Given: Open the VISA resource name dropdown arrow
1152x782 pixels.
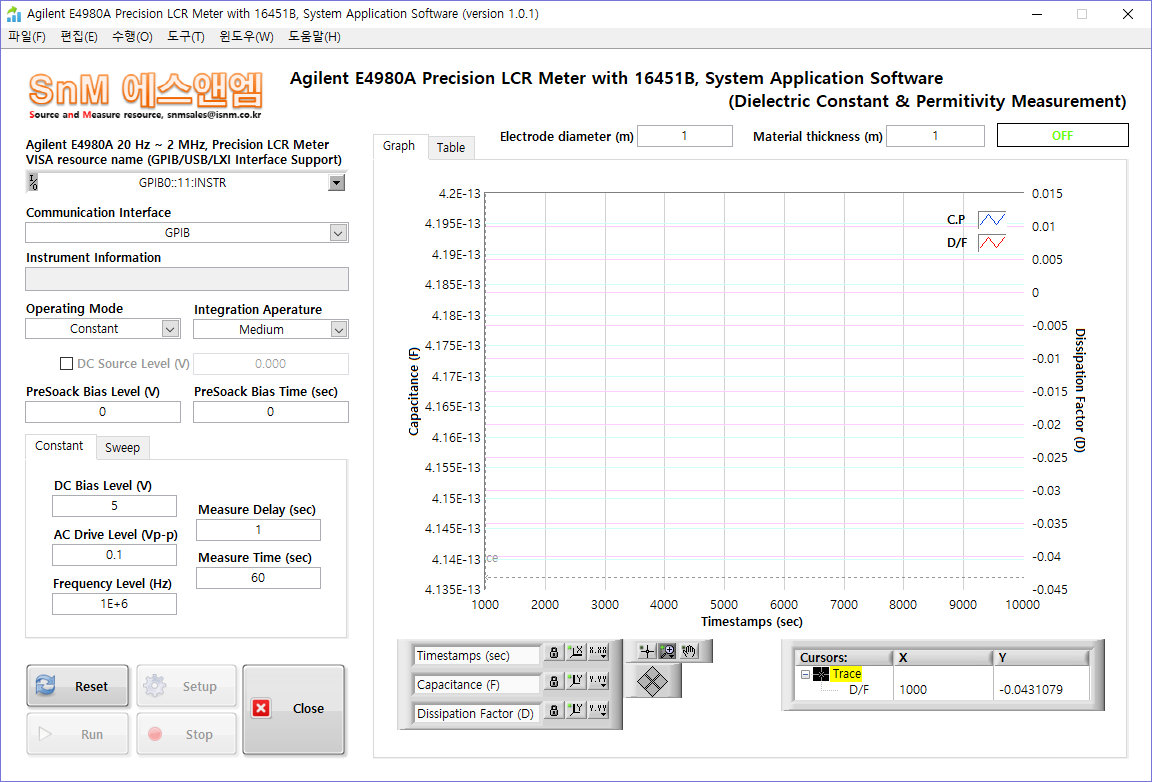Looking at the screenshot, I should (336, 183).
